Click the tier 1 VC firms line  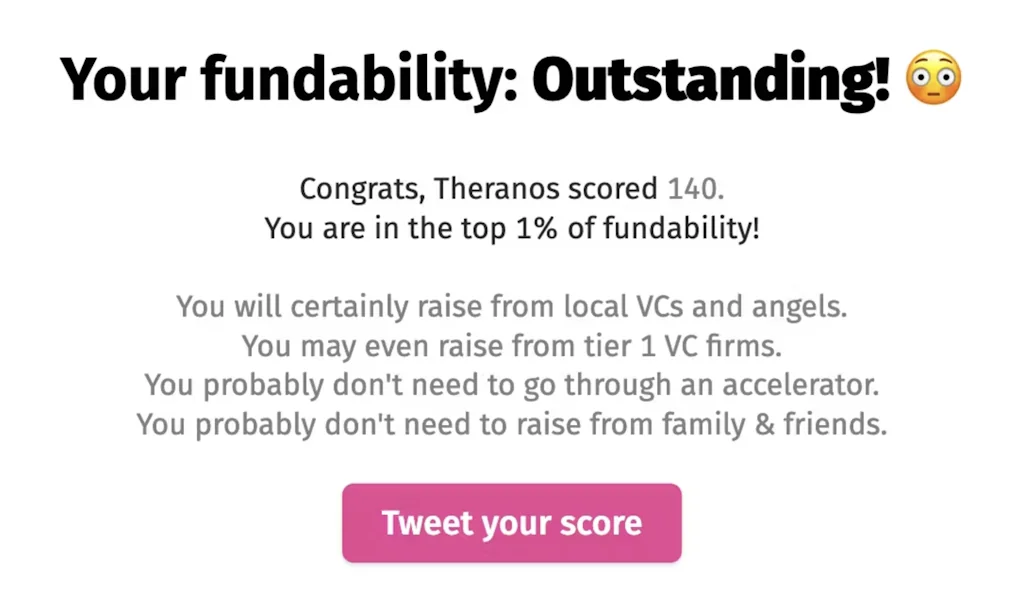(512, 346)
